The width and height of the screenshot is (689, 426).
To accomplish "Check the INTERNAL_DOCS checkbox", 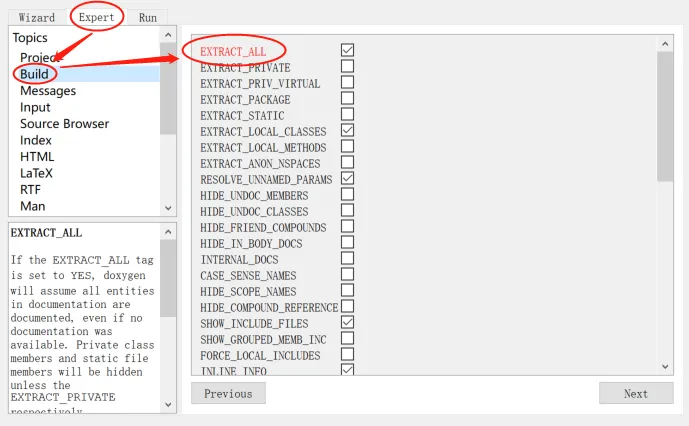I will (x=347, y=258).
